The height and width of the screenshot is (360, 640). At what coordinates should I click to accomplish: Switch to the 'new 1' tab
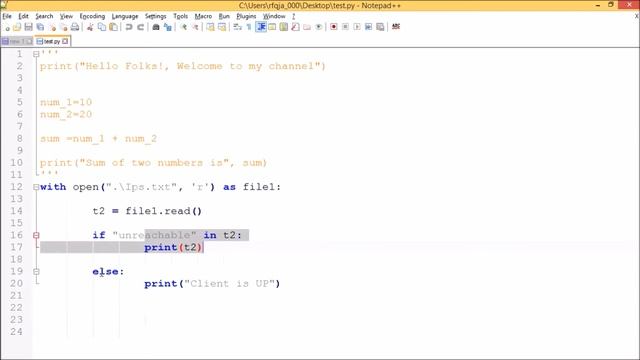[x=16, y=41]
